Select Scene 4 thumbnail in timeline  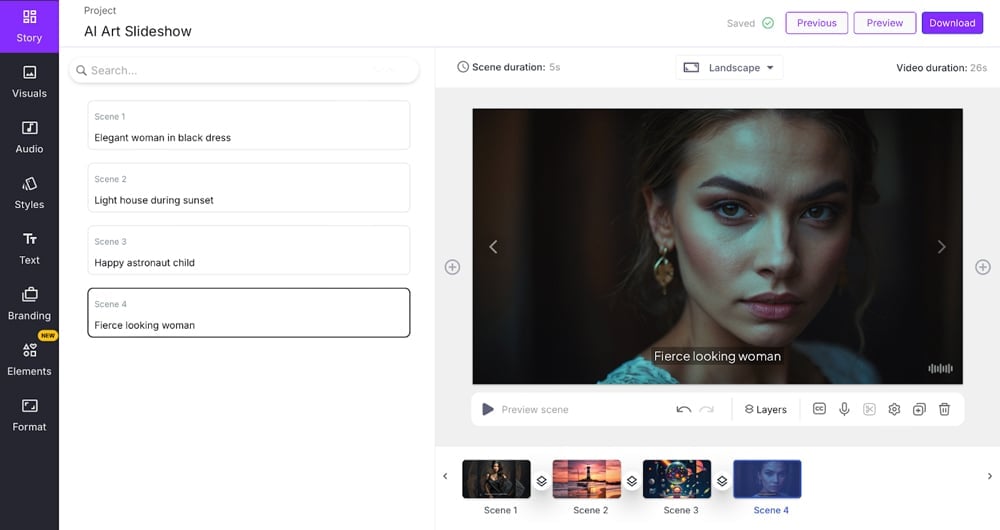pyautogui.click(x=767, y=479)
